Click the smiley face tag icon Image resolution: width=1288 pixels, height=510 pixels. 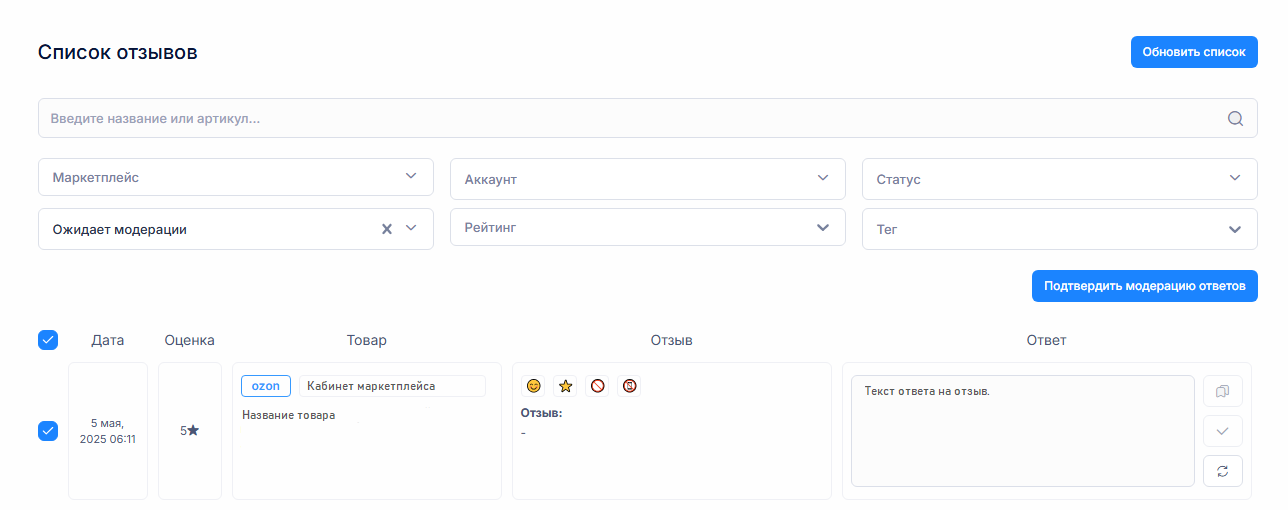coord(534,386)
